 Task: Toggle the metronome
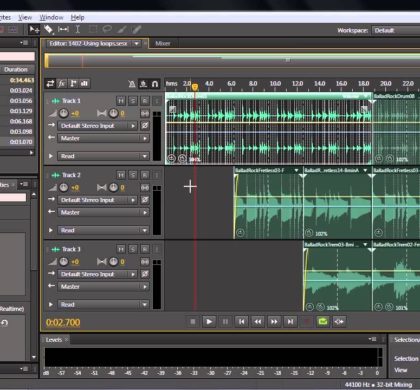pyautogui.click(x=132, y=84)
